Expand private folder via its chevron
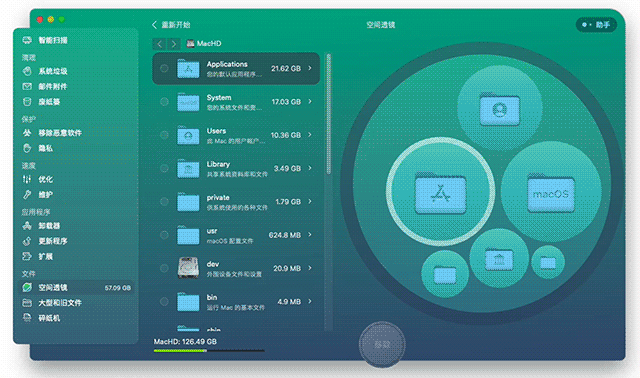 point(310,201)
